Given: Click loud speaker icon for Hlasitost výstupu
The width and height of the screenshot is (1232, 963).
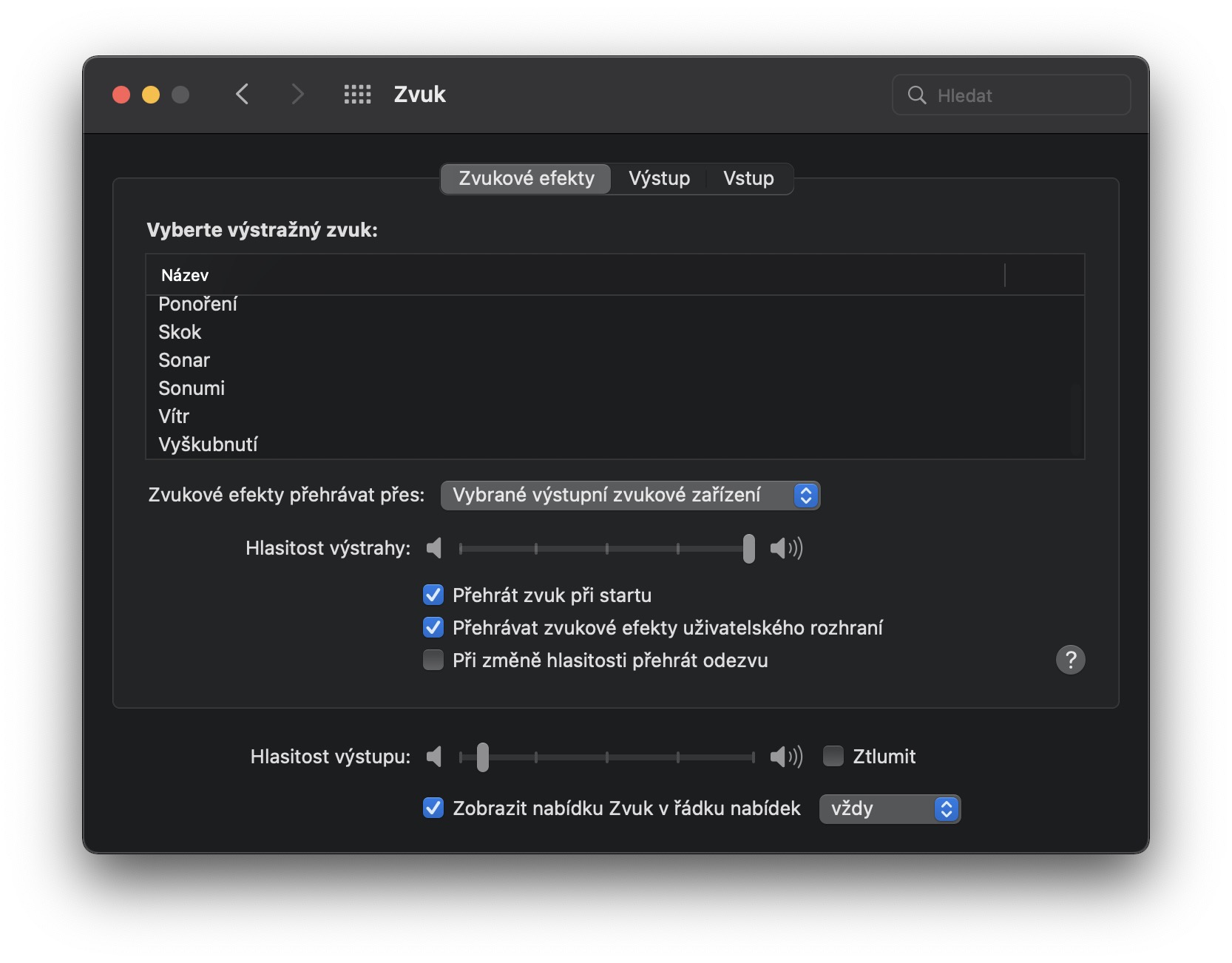Looking at the screenshot, I should [786, 757].
